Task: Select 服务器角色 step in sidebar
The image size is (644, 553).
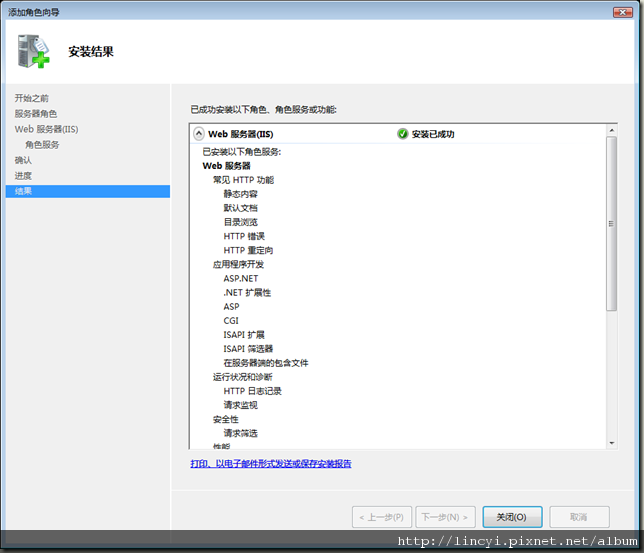Action: click(36, 113)
